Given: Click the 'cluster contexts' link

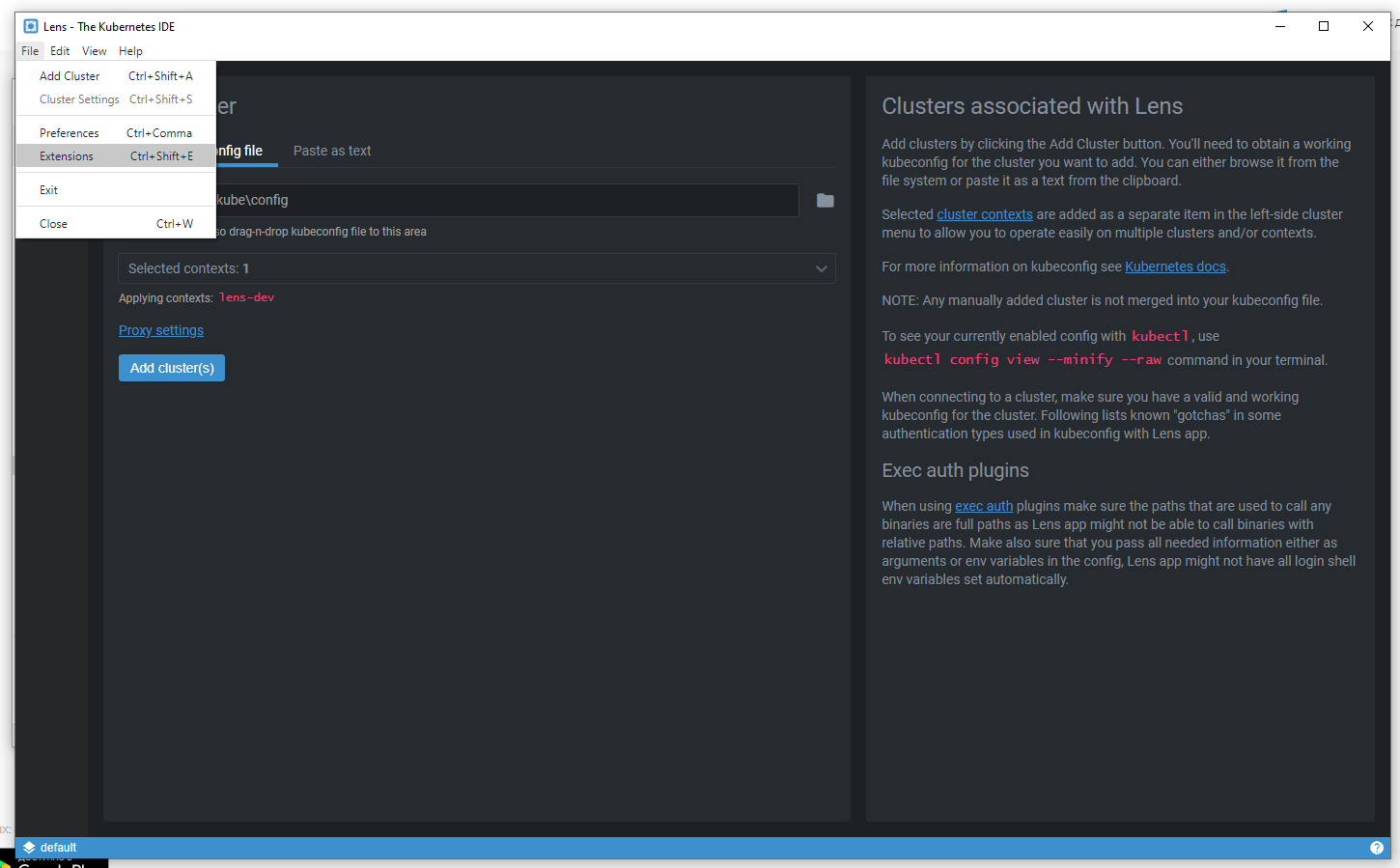Looking at the screenshot, I should click(x=984, y=213).
